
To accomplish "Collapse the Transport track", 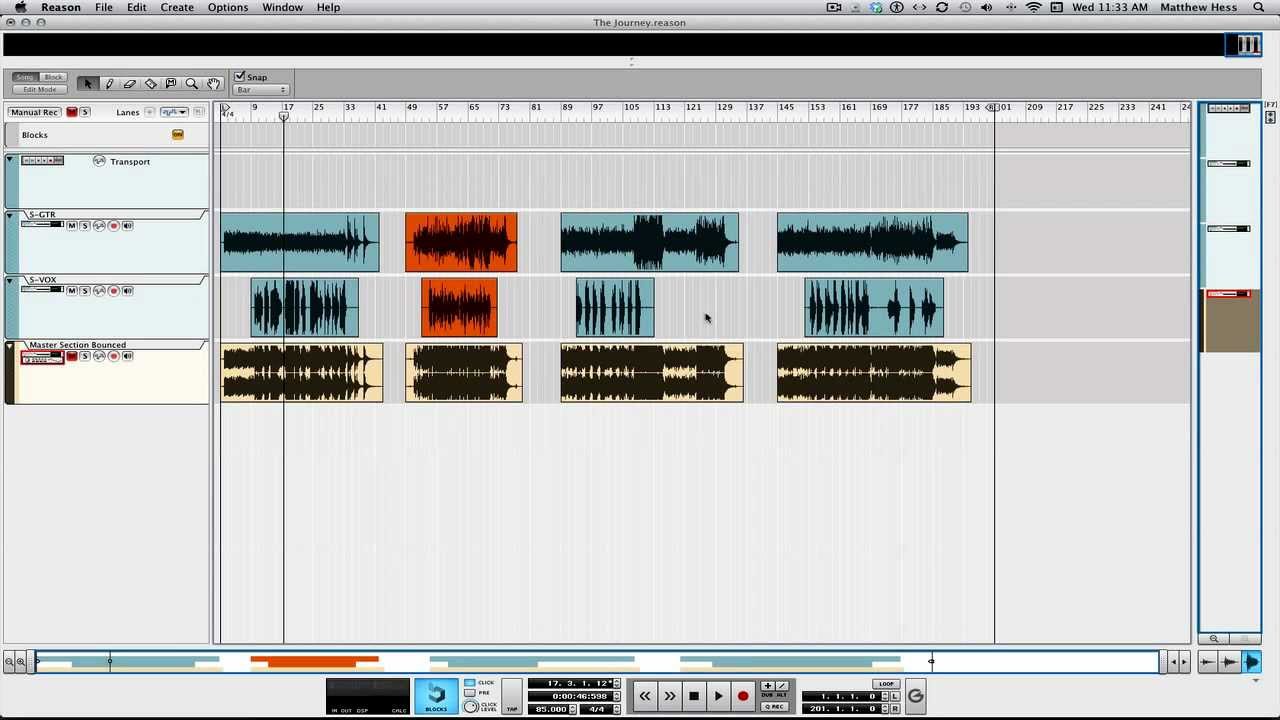I will point(10,159).
